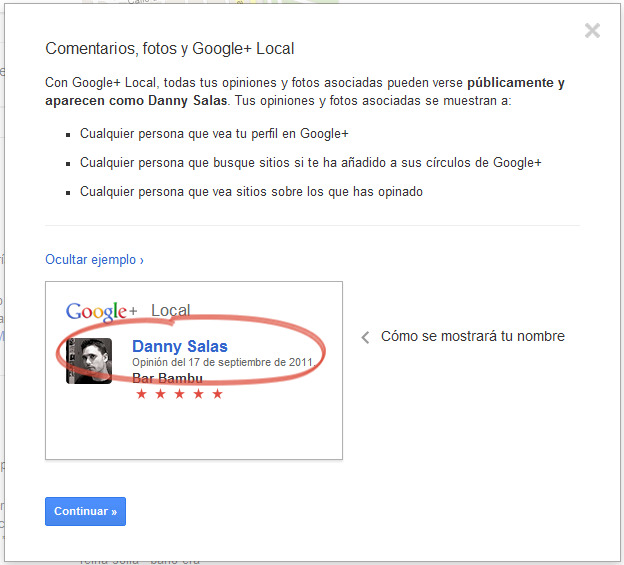Click the Continuar button
The width and height of the screenshot is (624, 565).
pyautogui.click(x=85, y=511)
